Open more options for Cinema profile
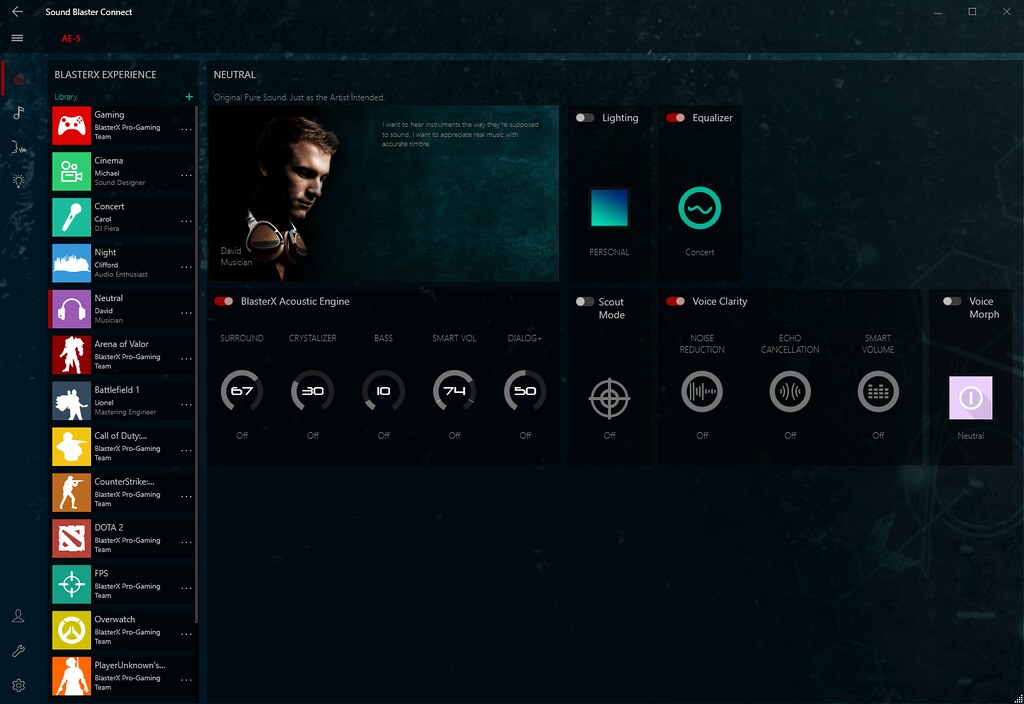This screenshot has height=704, width=1024. 187,175
